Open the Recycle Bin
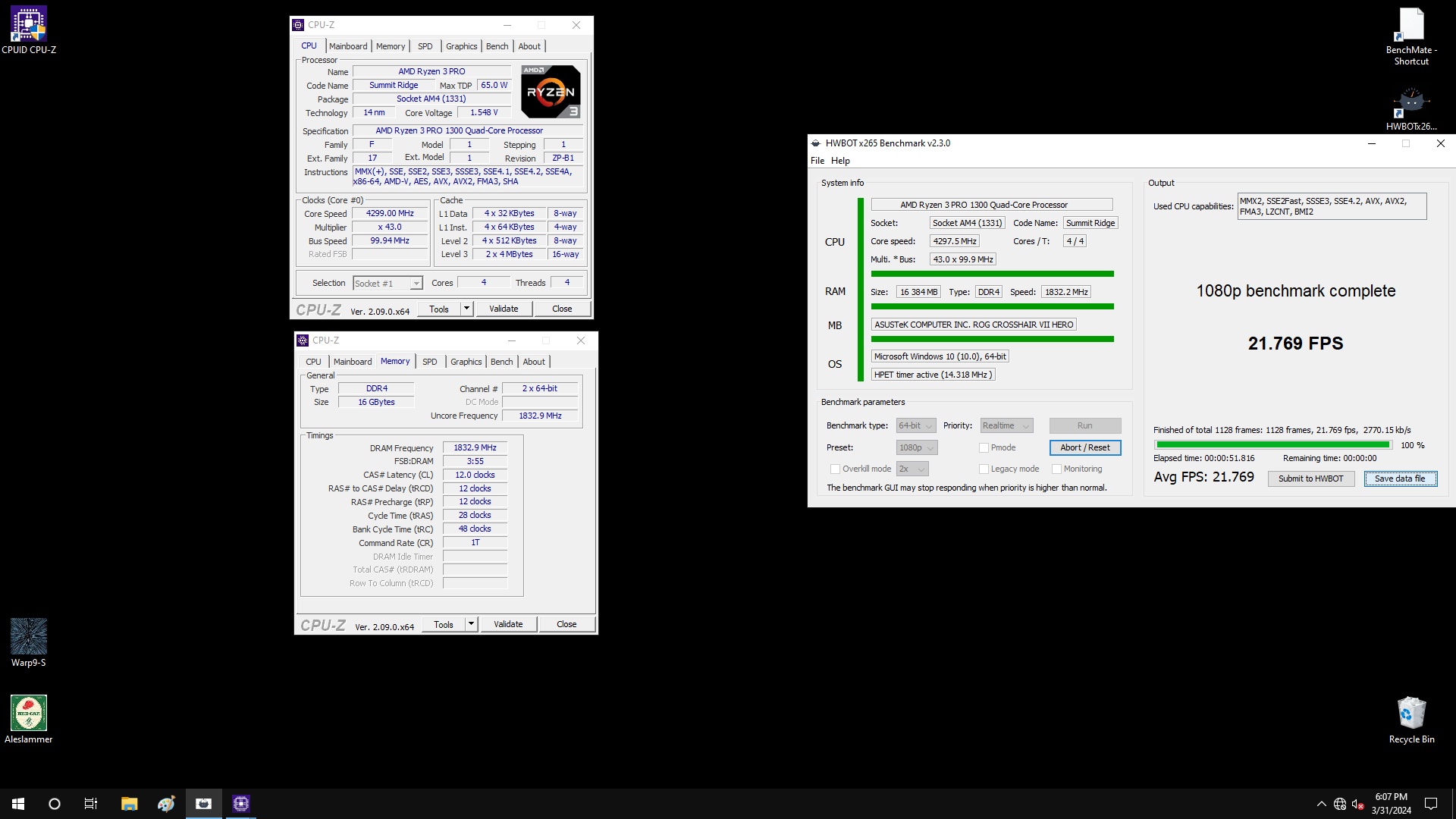Viewport: 1456px width, 819px height. (1411, 719)
